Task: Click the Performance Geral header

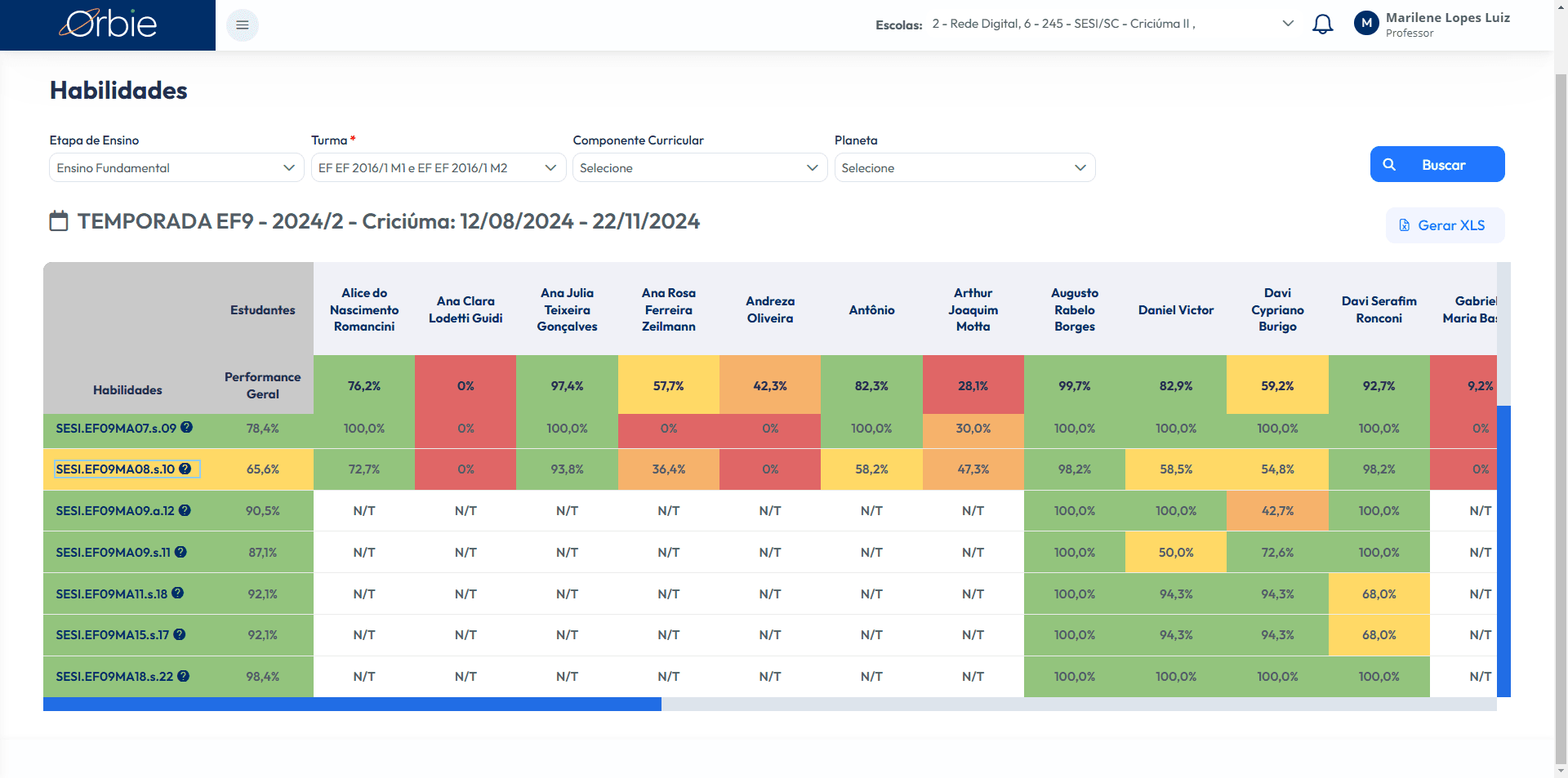Action: (x=262, y=385)
